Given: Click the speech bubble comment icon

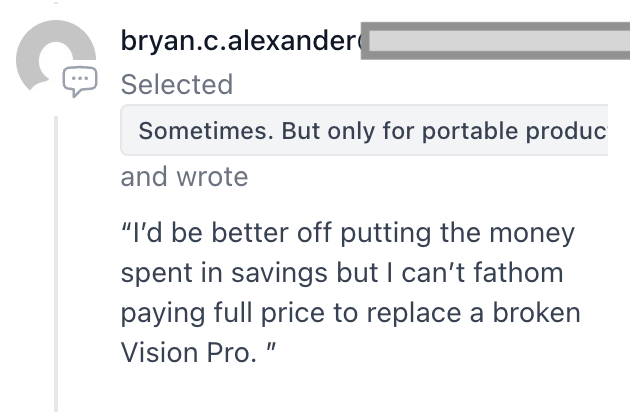Looking at the screenshot, I should 80,81.
